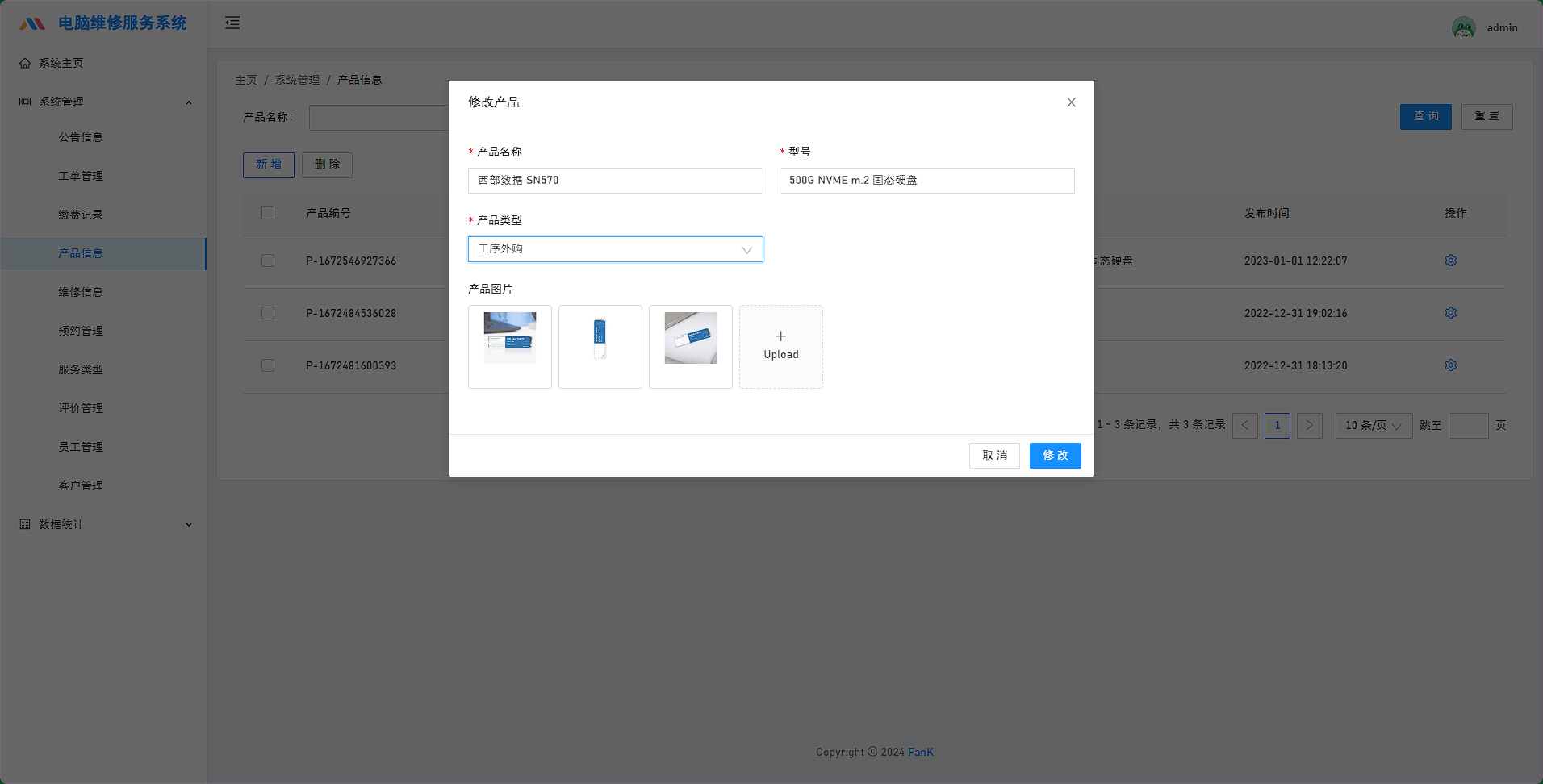
Task: Click the 系统管理 breadcrumb link
Action: tap(297, 80)
